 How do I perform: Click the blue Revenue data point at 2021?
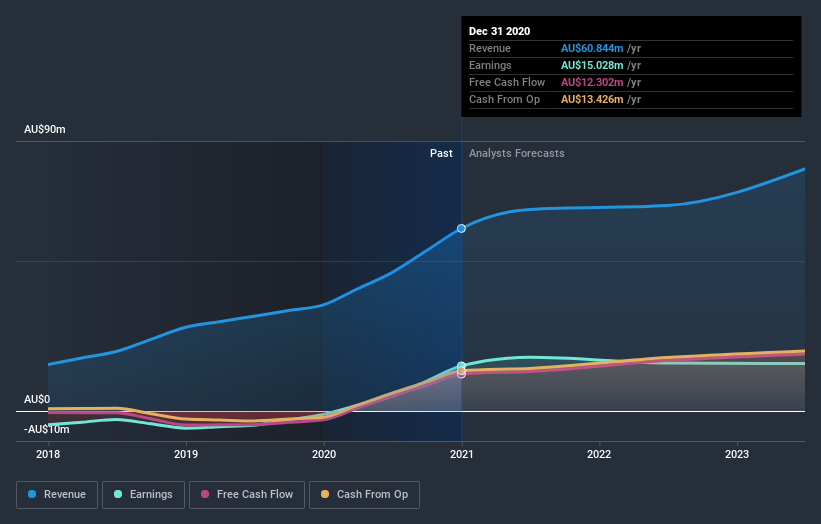(461, 228)
